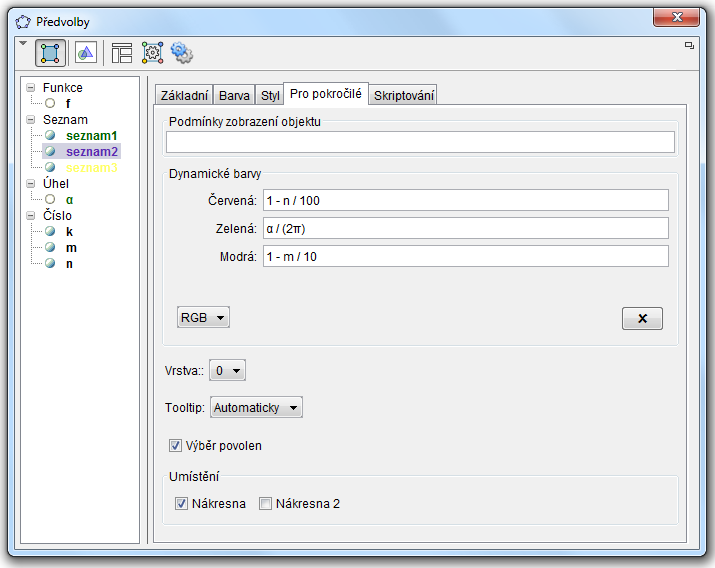This screenshot has height=568, width=715.
Task: Select the Úhel category label
Action: point(56,183)
